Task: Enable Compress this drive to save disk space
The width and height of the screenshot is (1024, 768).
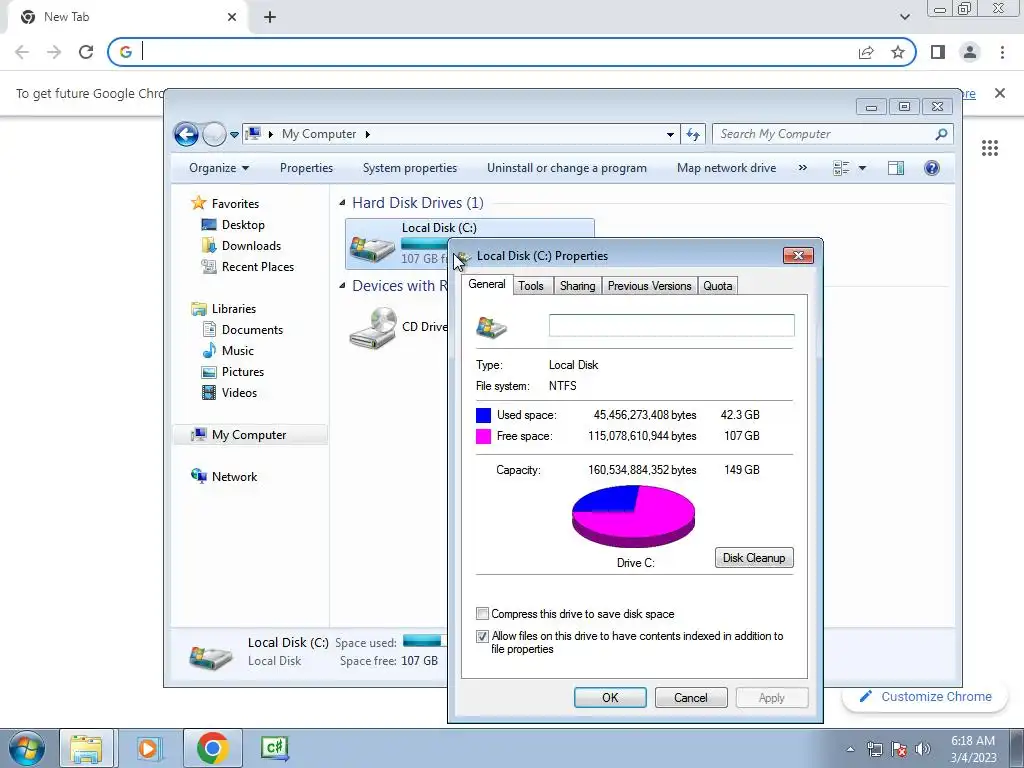Action: [x=482, y=614]
